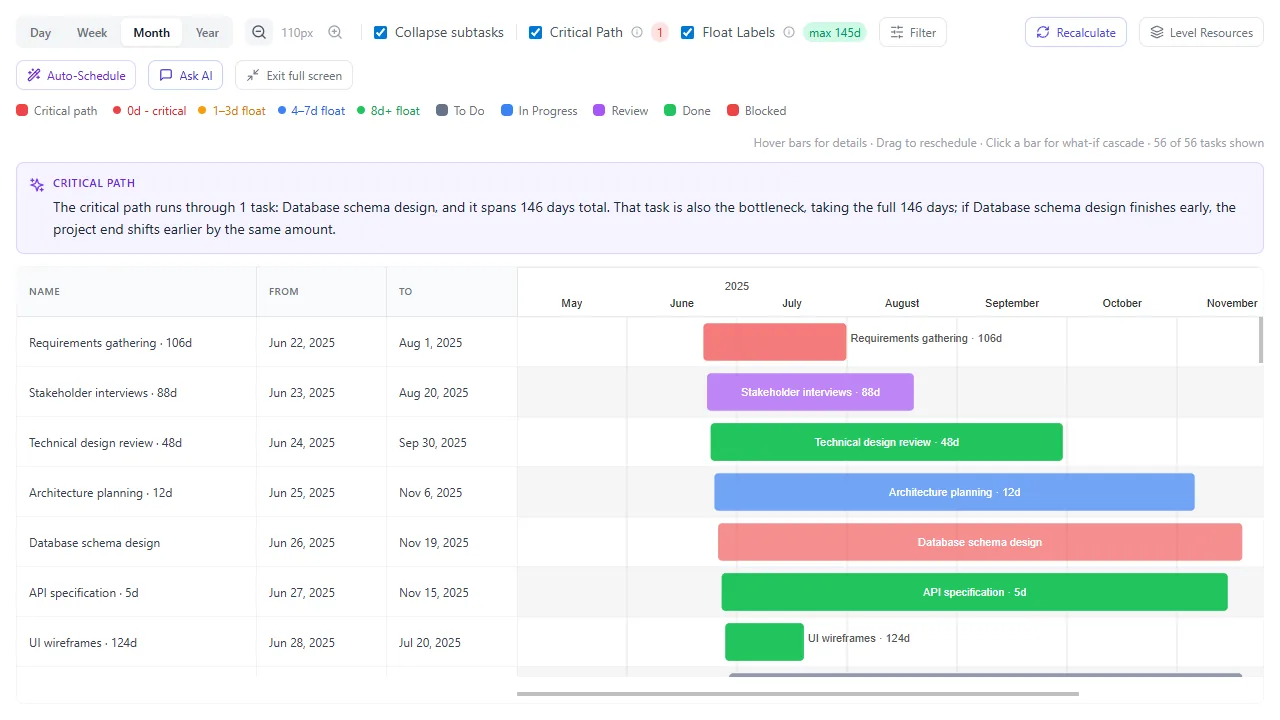1280x720 pixels.
Task: Click the UI wireframes green bar
Action: click(x=765, y=642)
